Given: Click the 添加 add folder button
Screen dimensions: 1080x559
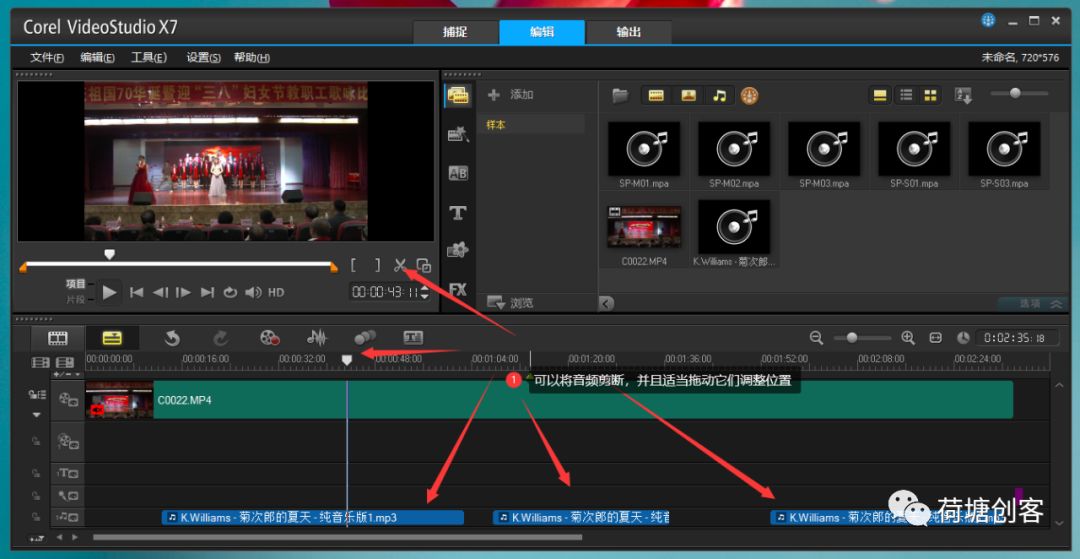Looking at the screenshot, I should pos(511,95).
